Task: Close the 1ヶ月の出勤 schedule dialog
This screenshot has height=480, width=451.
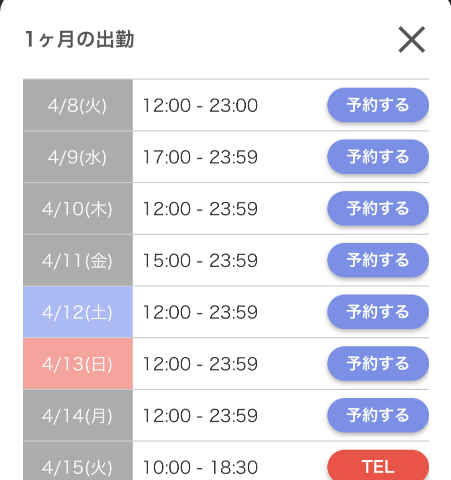Action: click(412, 39)
